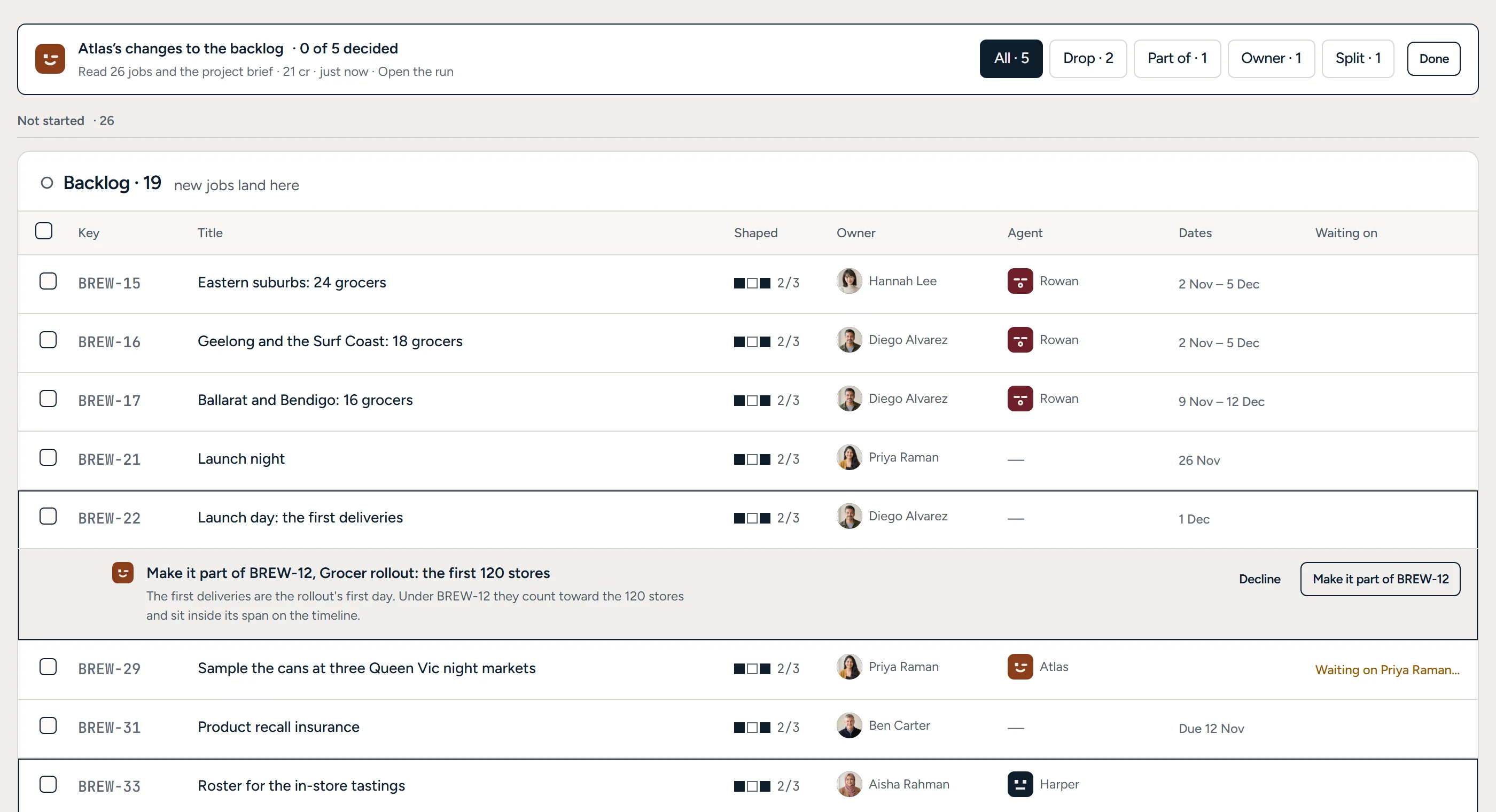The width and height of the screenshot is (1496, 812).
Task: Click the Backlog status circle icon
Action: click(x=47, y=183)
